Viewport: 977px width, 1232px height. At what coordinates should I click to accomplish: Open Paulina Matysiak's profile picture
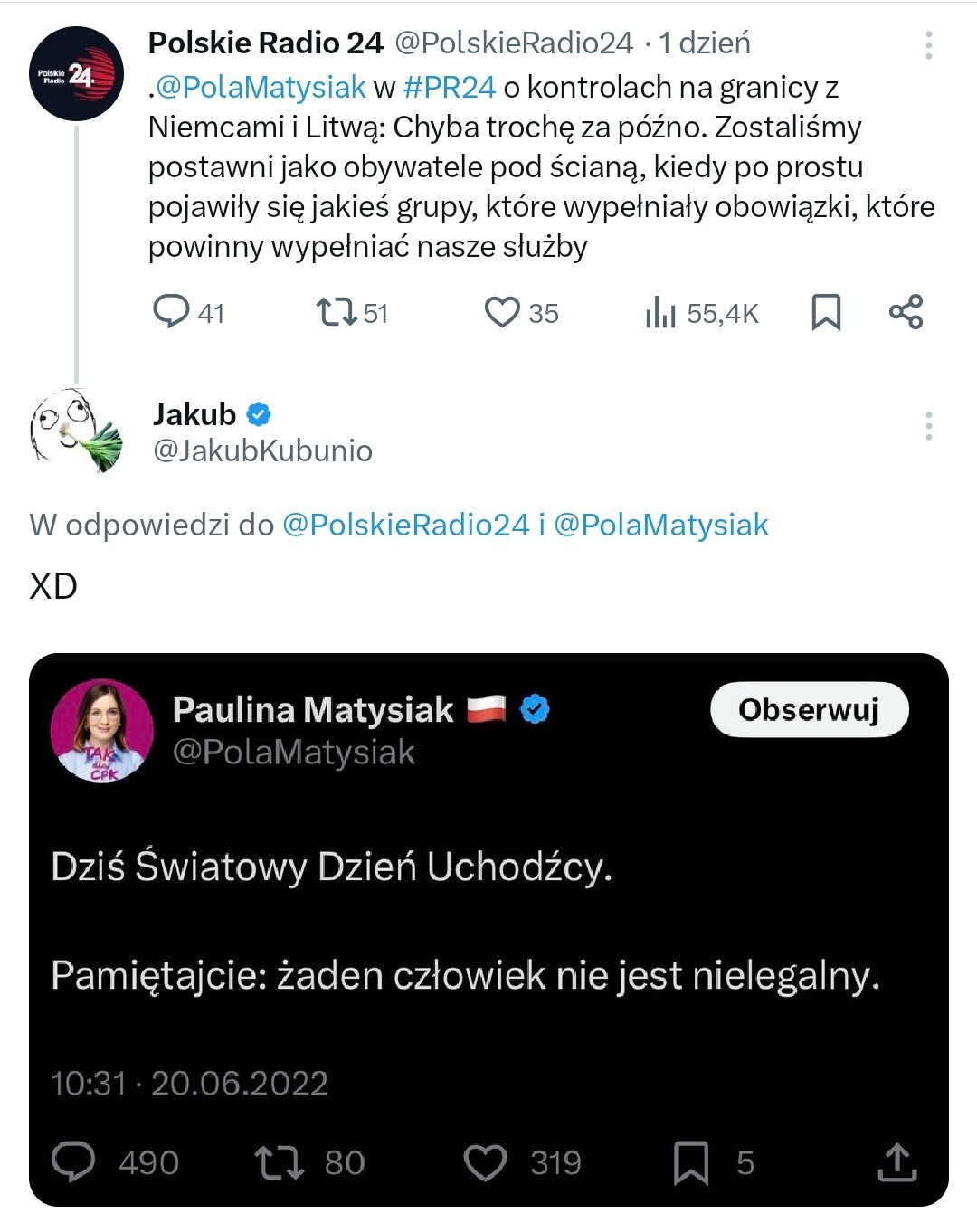point(102,731)
